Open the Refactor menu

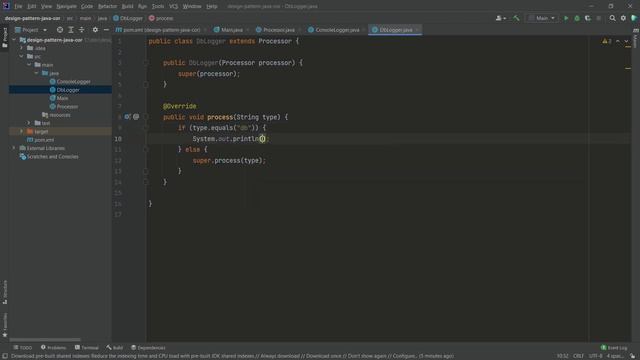point(107,6)
